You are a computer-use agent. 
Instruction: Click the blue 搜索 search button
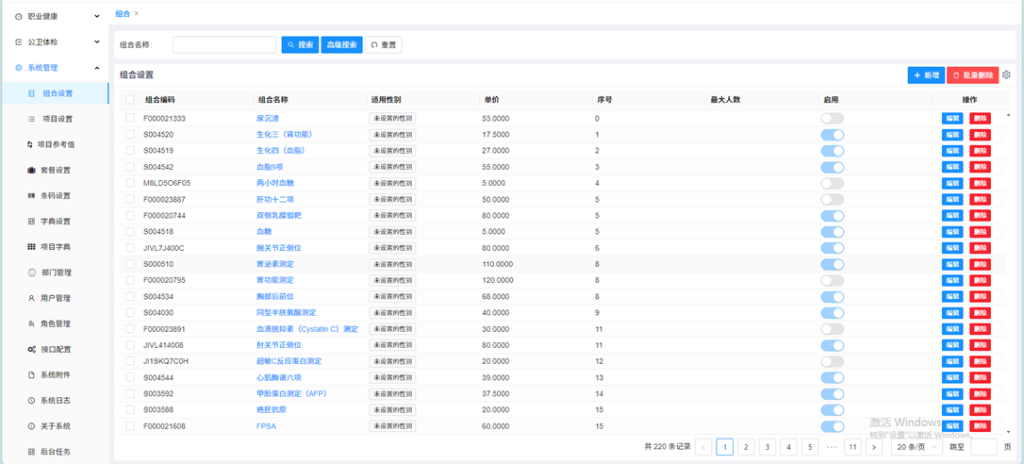pos(300,45)
